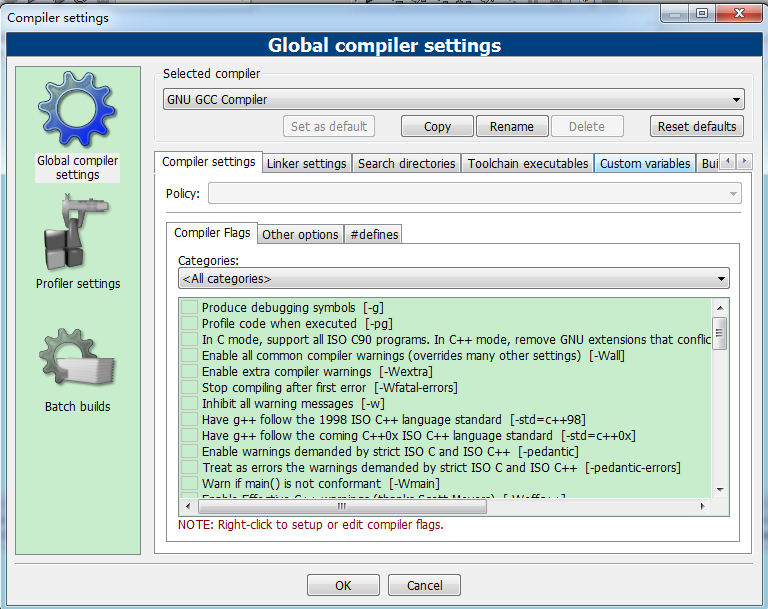Click the Delete button
This screenshot has width=768, height=609.
coord(587,126)
